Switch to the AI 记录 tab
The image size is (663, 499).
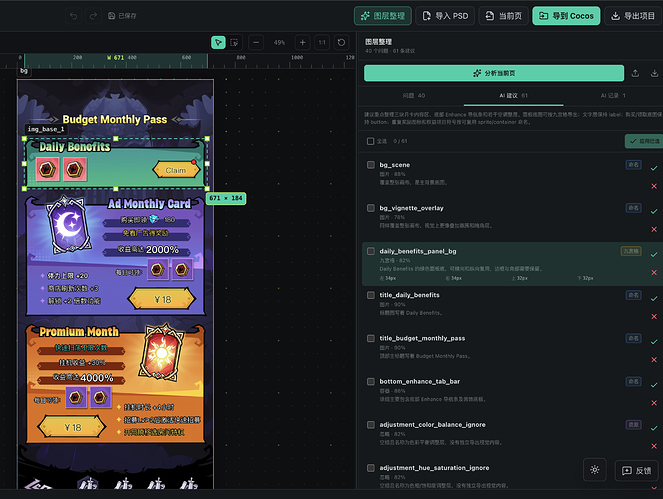pyautogui.click(x=613, y=96)
